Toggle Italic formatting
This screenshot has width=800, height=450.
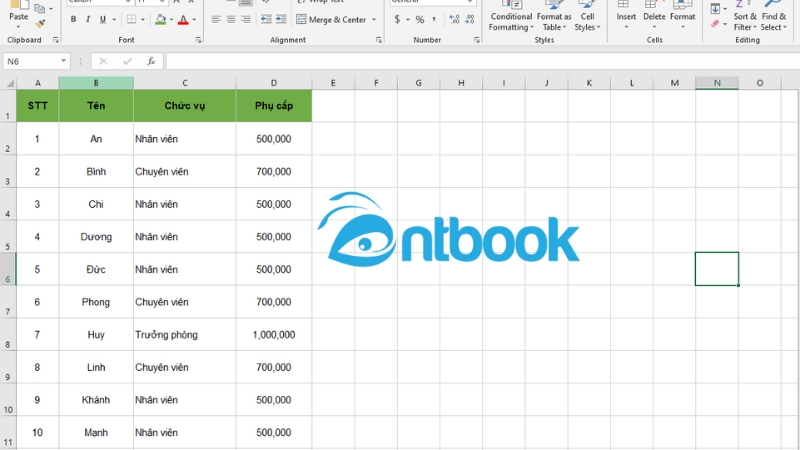pos(88,19)
